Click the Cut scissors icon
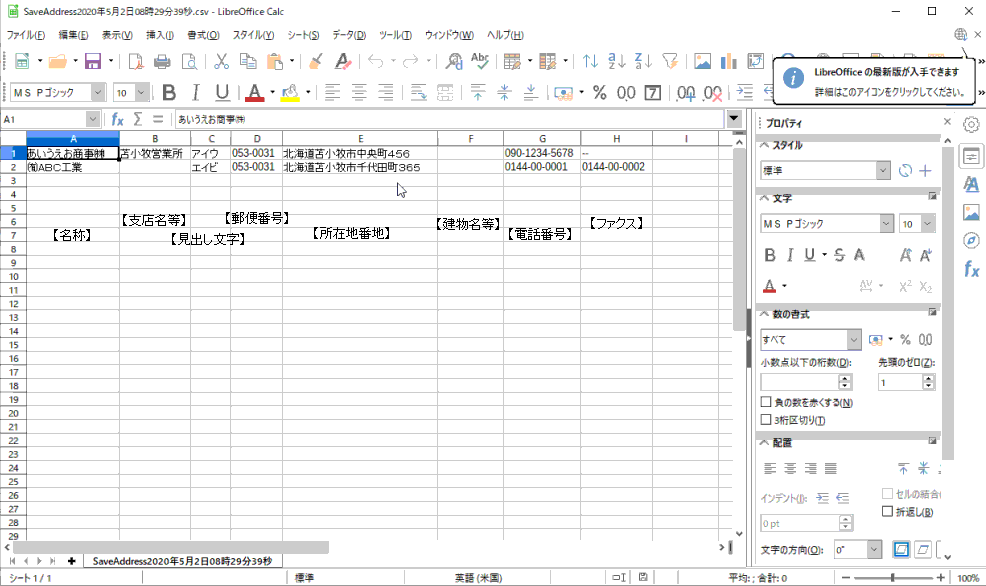The width and height of the screenshot is (986, 586). [x=221, y=62]
